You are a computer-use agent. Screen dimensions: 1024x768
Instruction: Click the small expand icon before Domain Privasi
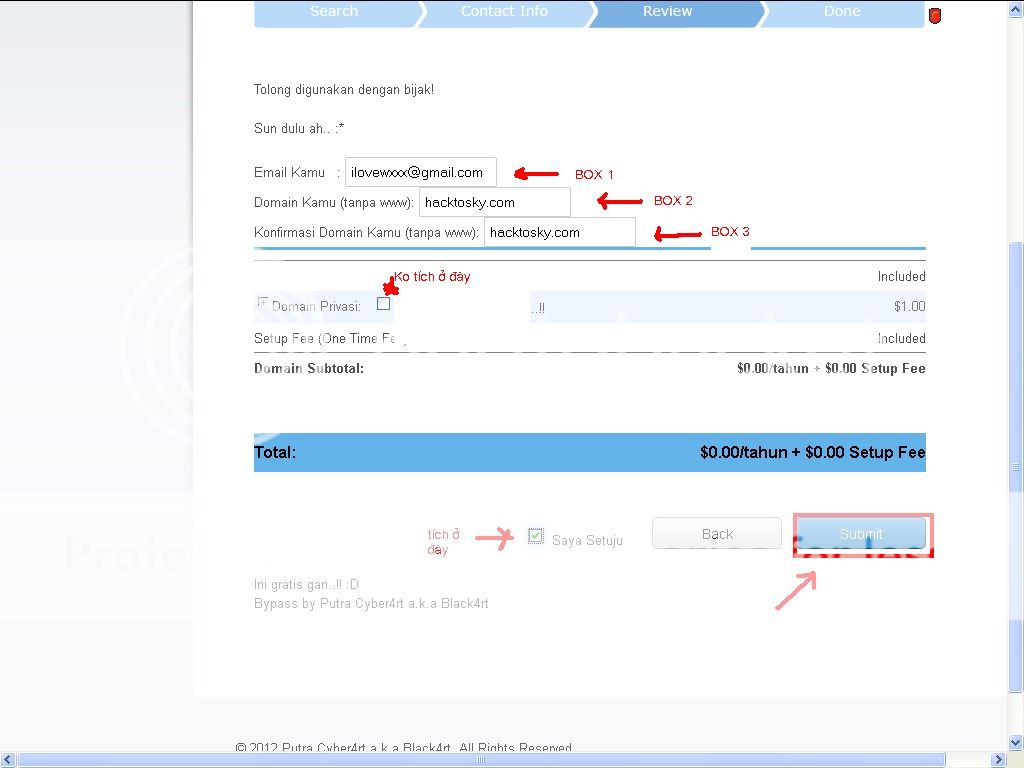click(x=262, y=302)
